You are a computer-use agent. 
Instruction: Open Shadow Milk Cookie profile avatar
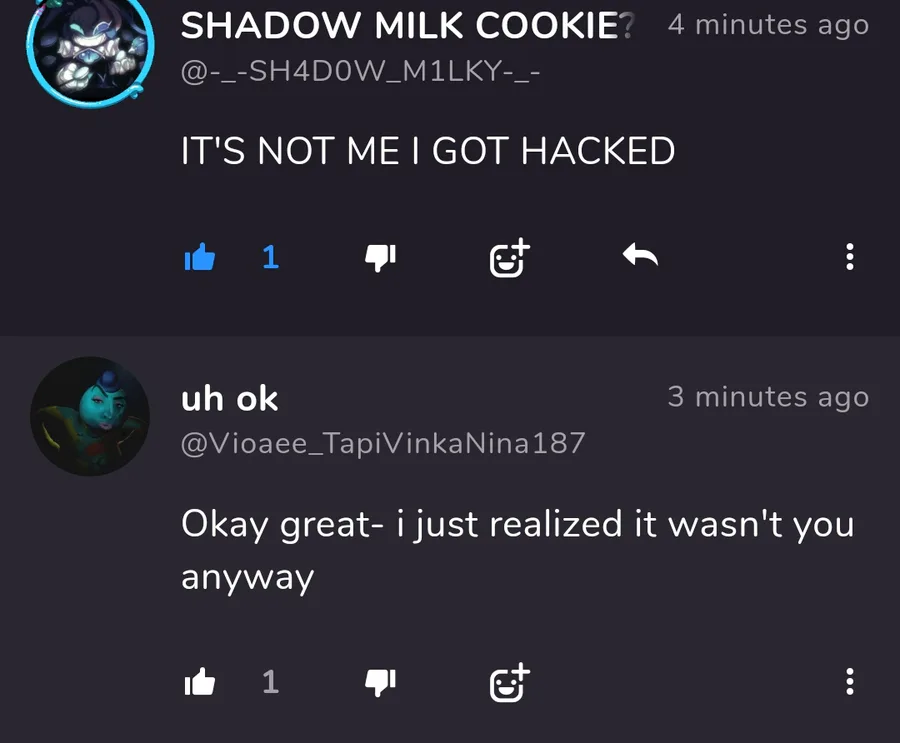pyautogui.click(x=90, y=51)
